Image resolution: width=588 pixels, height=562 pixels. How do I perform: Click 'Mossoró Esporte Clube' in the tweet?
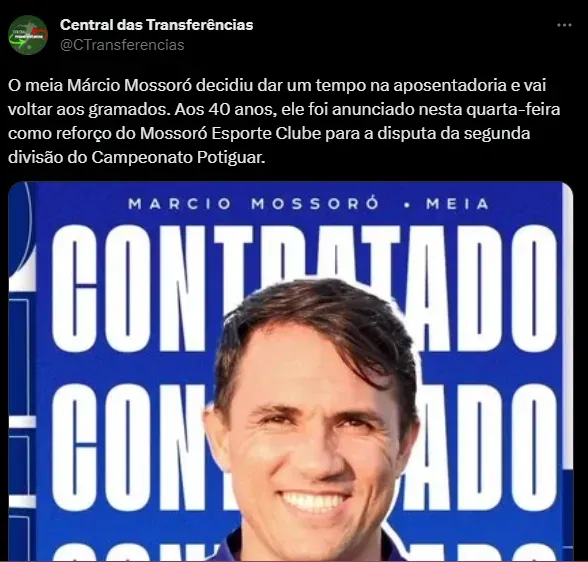tap(231, 133)
